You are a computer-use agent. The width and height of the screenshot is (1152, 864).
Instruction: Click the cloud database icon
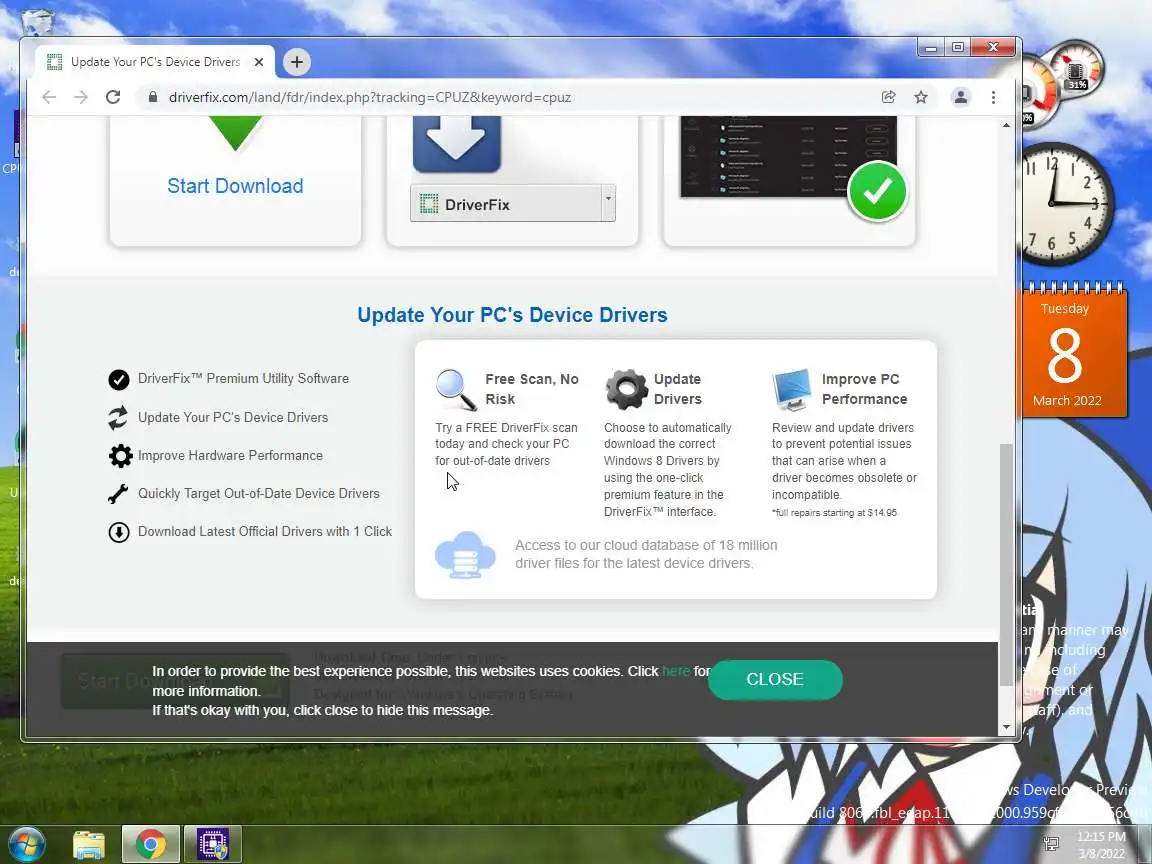tap(465, 554)
